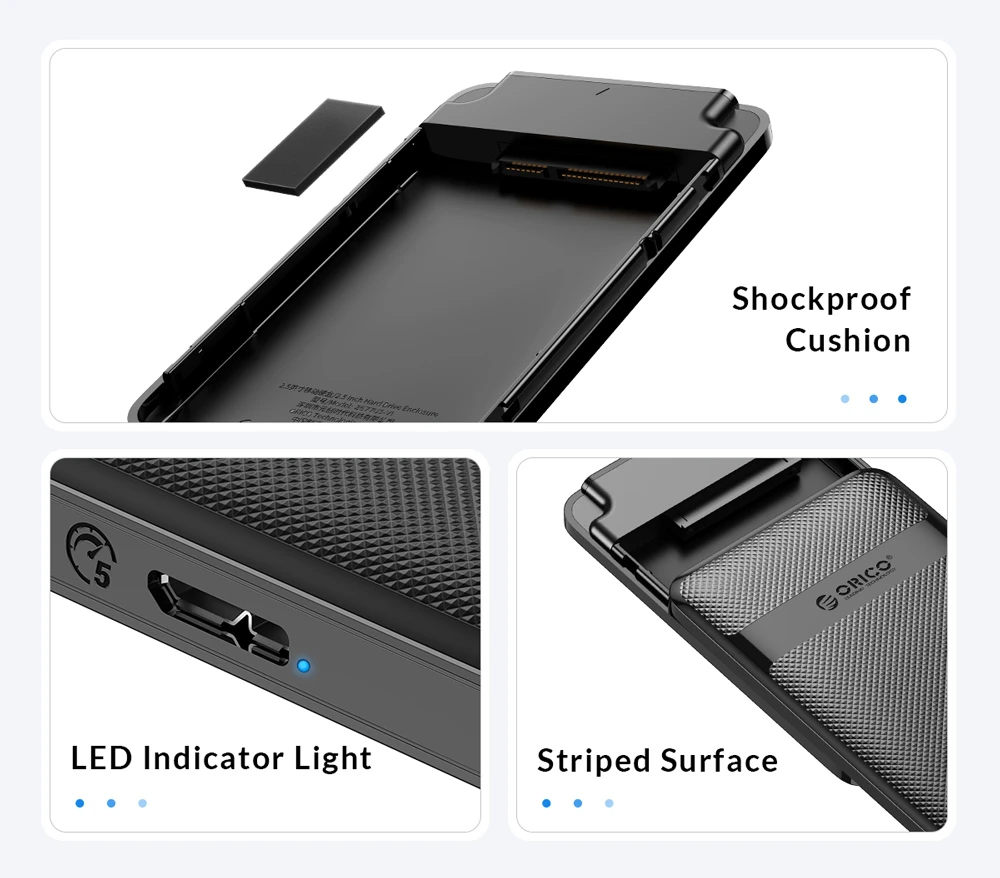Select the faded third dot under LED Indicator Light
The image size is (1000, 878).
pyautogui.click(x=142, y=803)
